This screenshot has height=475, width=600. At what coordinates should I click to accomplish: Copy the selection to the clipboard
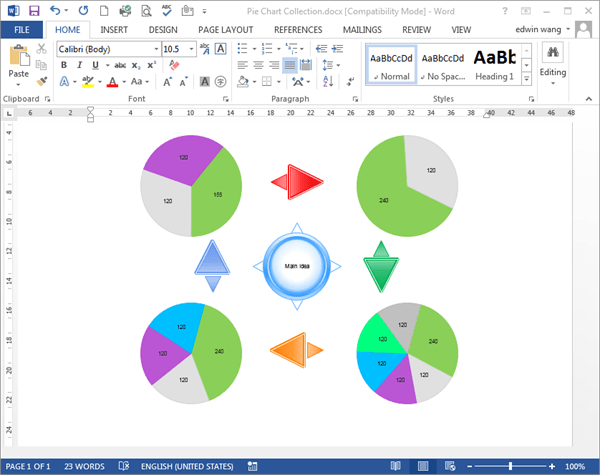[41, 65]
